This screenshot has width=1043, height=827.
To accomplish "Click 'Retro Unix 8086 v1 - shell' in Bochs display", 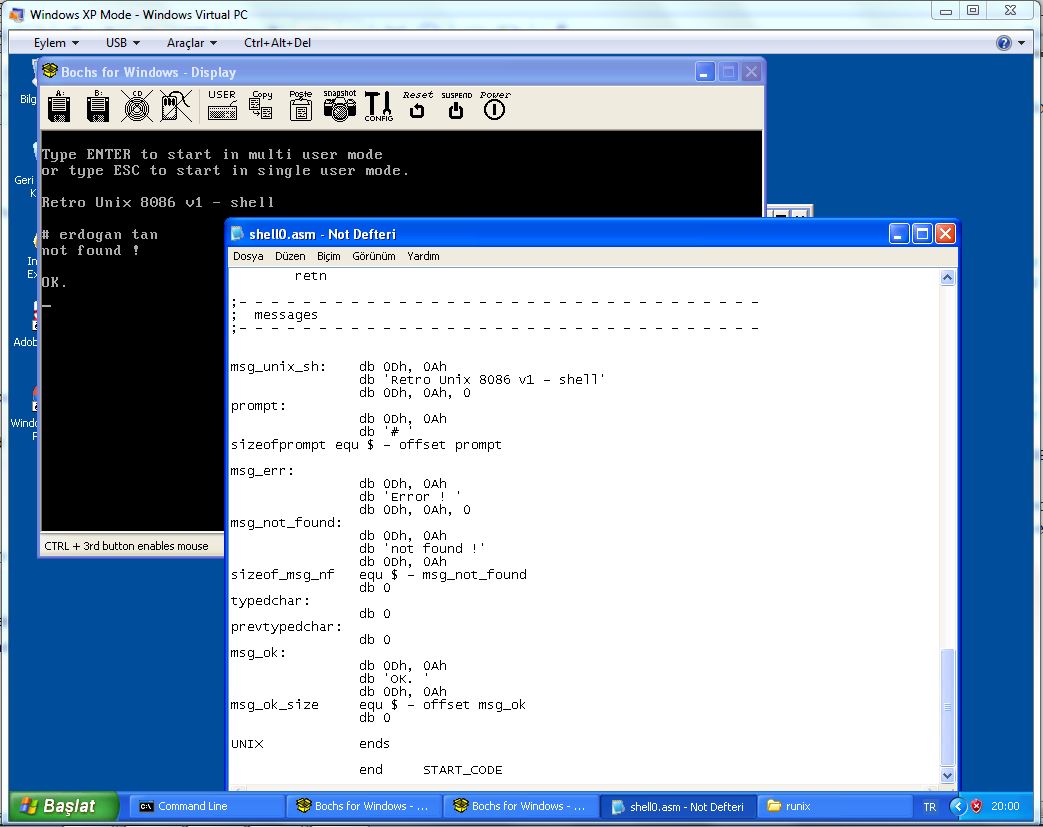I will [x=158, y=202].
